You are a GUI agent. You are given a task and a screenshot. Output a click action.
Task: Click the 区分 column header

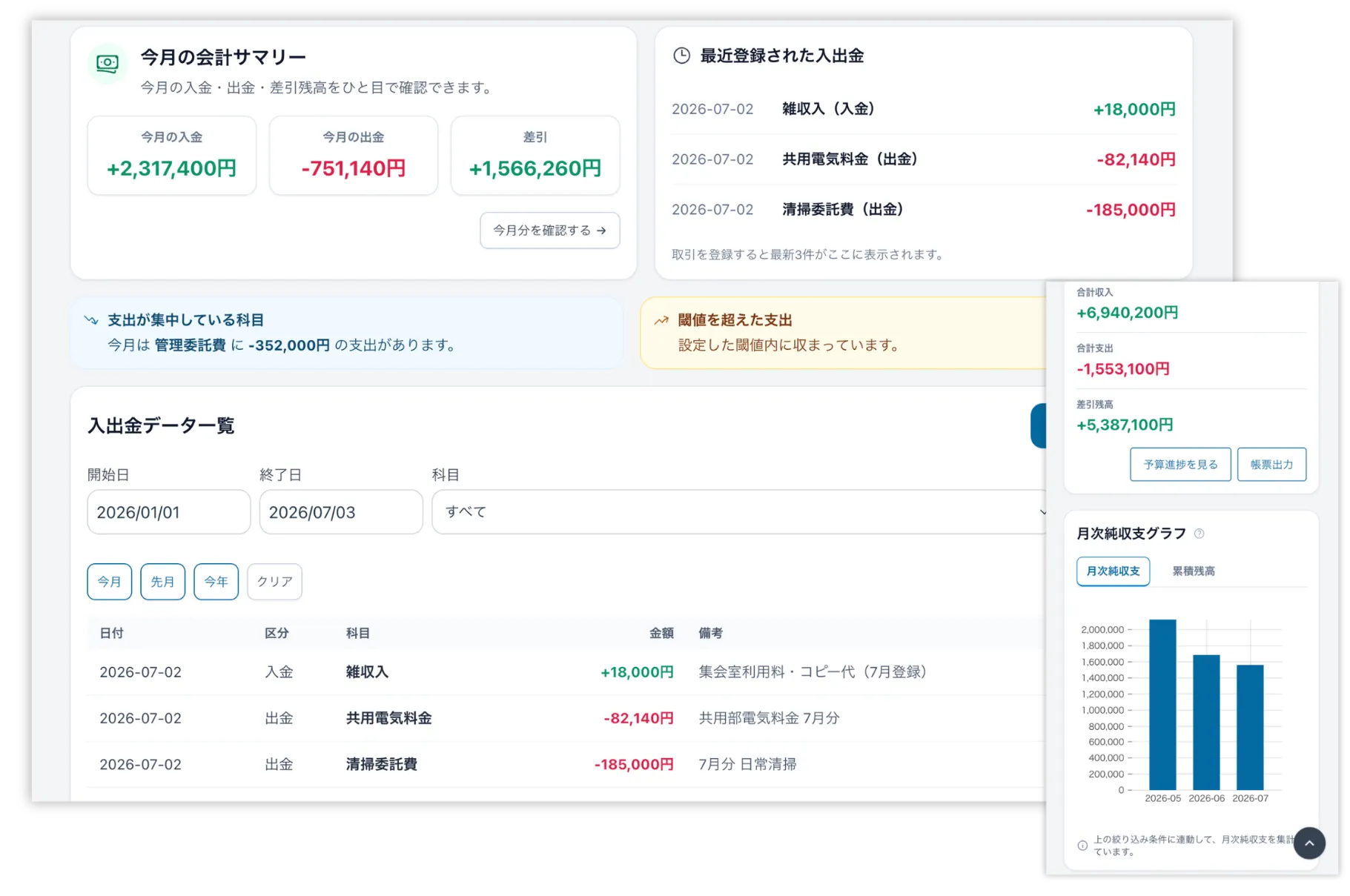(277, 634)
